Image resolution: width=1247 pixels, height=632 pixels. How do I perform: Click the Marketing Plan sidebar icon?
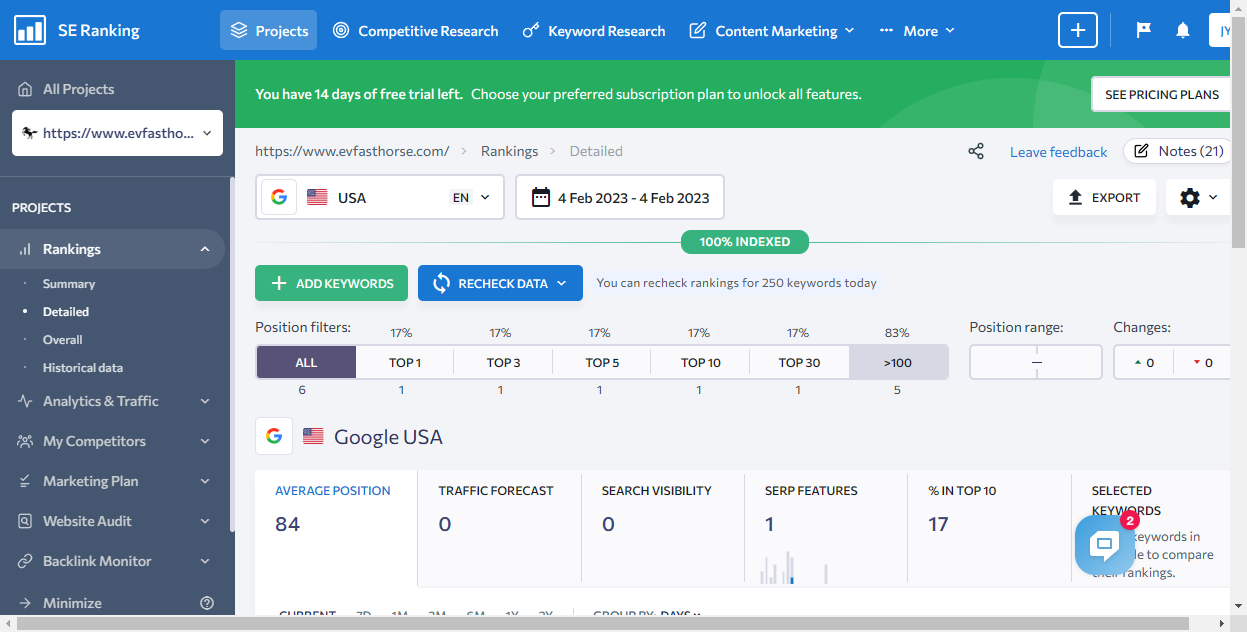click(25, 481)
